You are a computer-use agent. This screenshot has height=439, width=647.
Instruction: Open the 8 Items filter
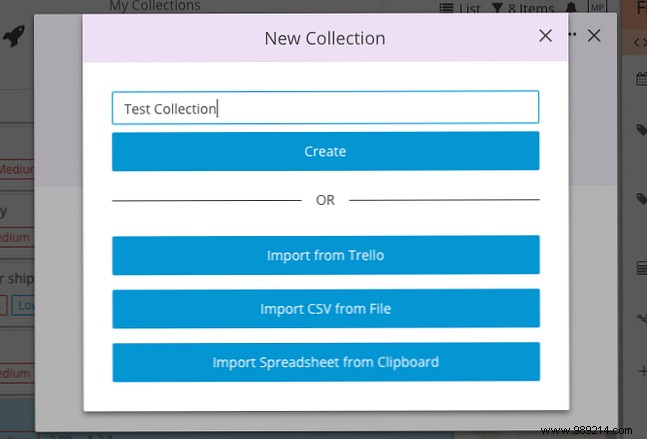[523, 8]
